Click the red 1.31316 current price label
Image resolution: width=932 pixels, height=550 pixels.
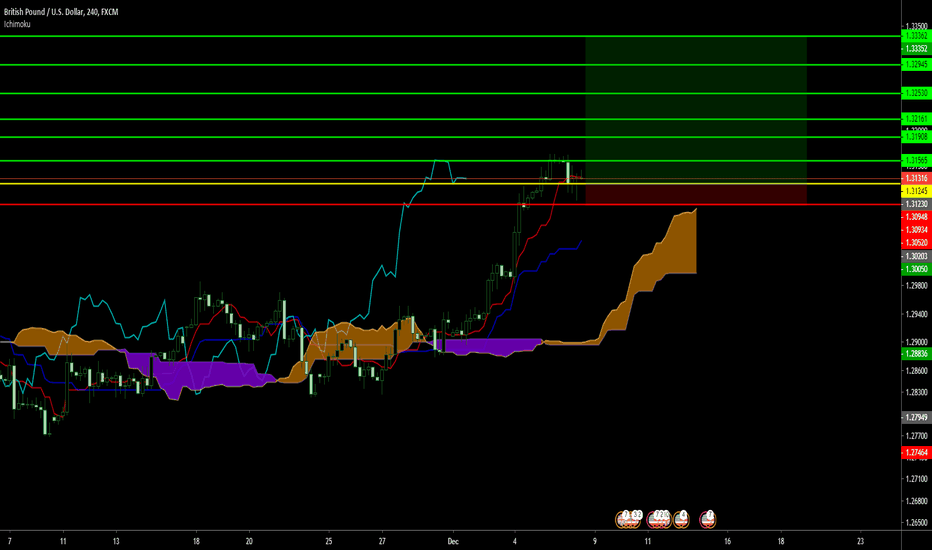[915, 178]
